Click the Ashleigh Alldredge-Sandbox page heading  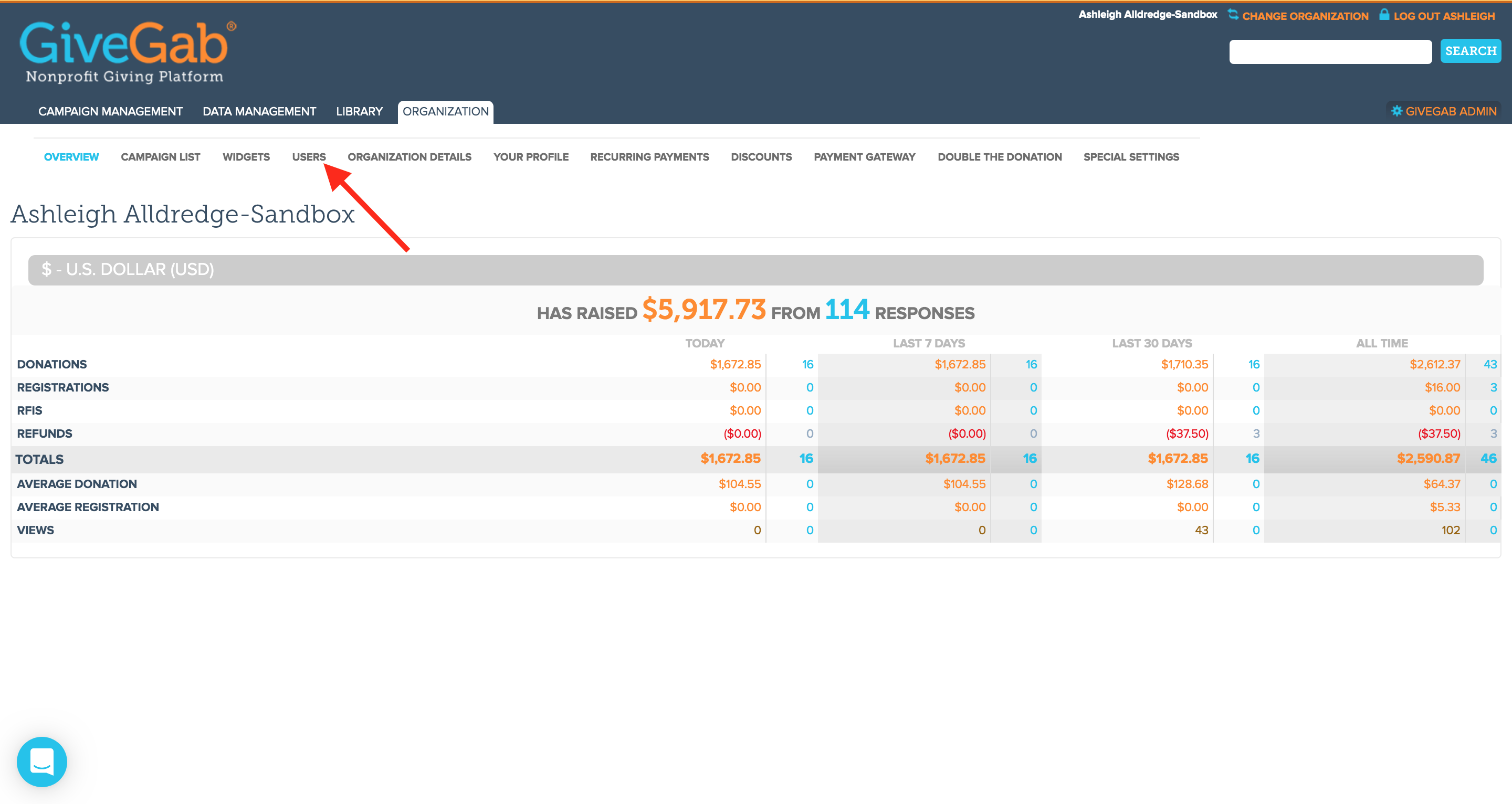point(183,214)
